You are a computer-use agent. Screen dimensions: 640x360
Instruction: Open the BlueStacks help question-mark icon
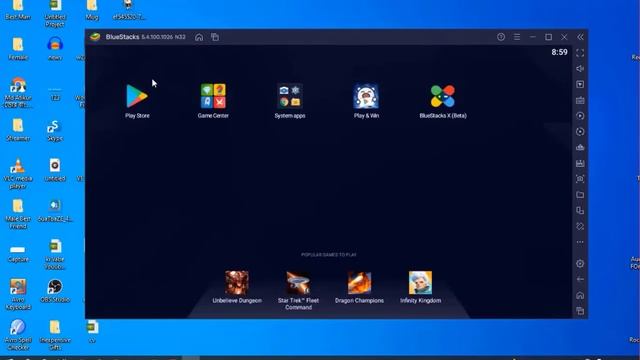tap(501, 37)
